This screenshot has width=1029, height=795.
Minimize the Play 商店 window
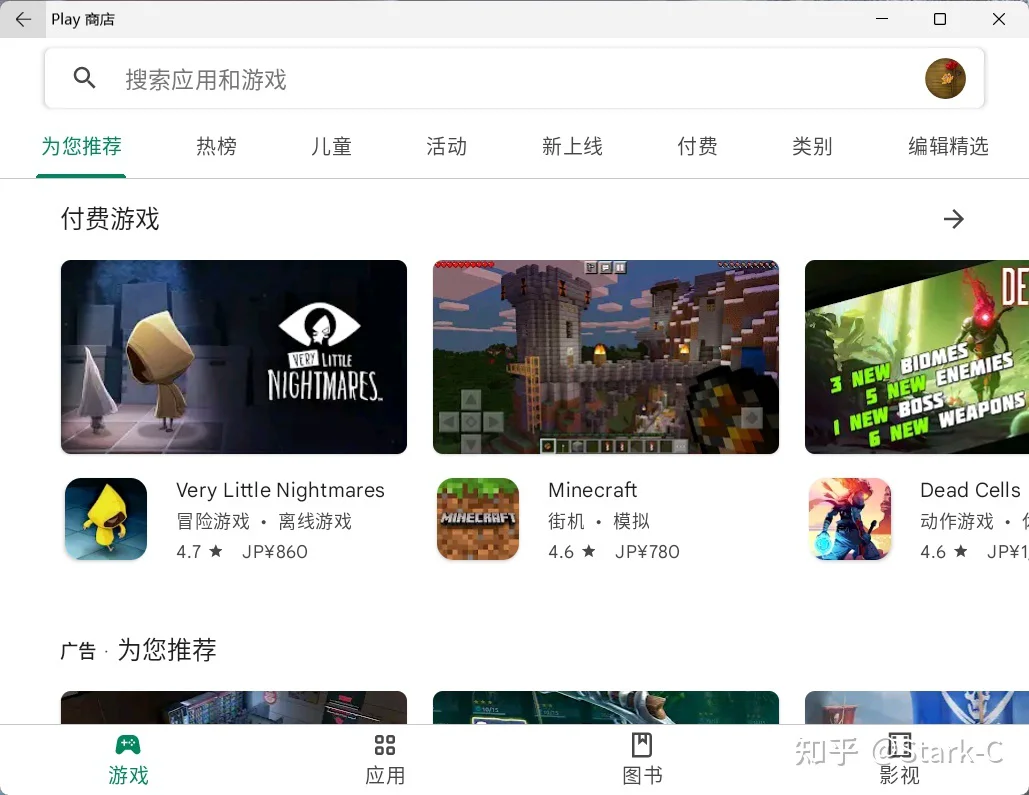pyautogui.click(x=882, y=19)
